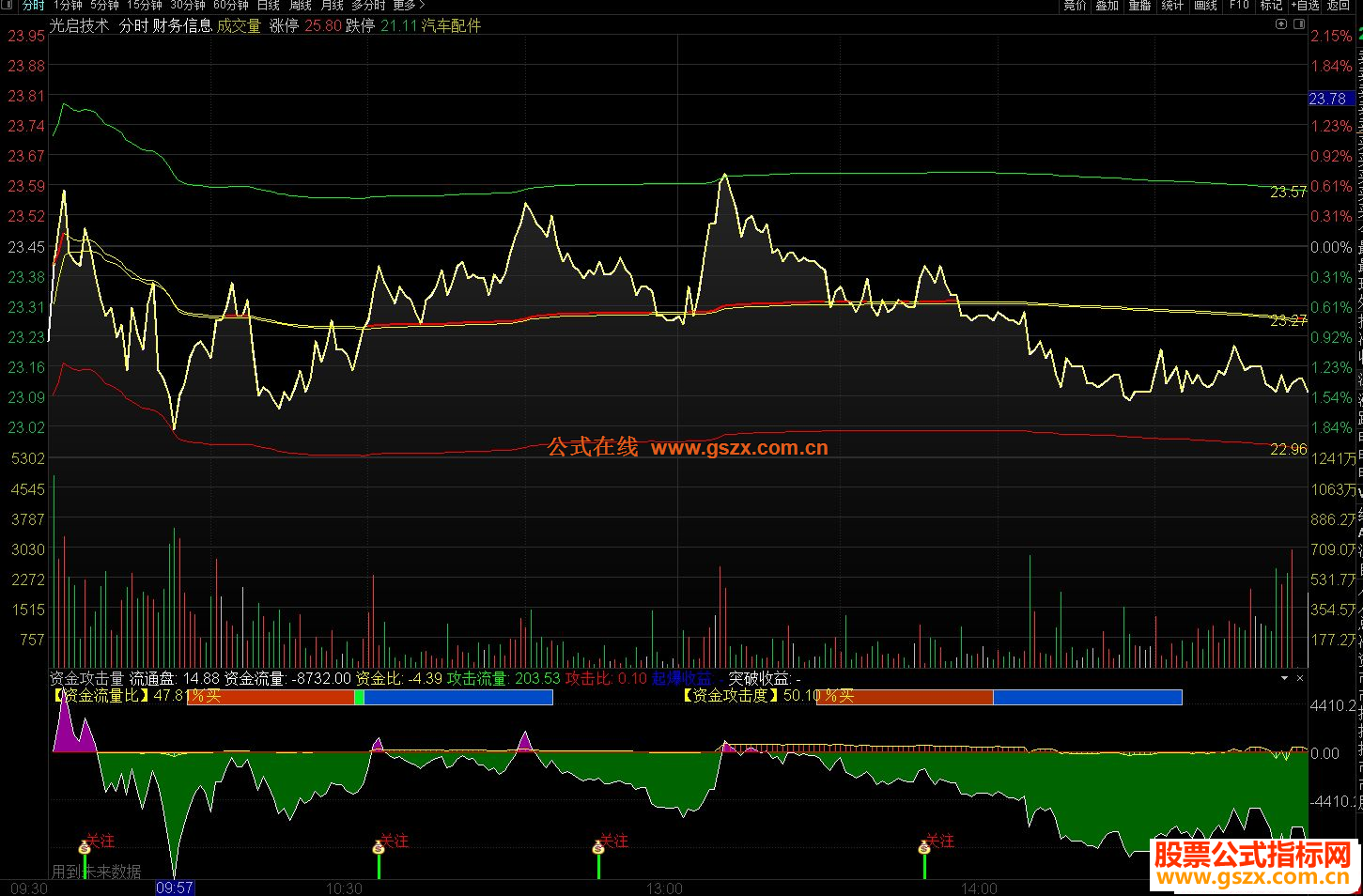Click the 竞价 button

point(1075,6)
